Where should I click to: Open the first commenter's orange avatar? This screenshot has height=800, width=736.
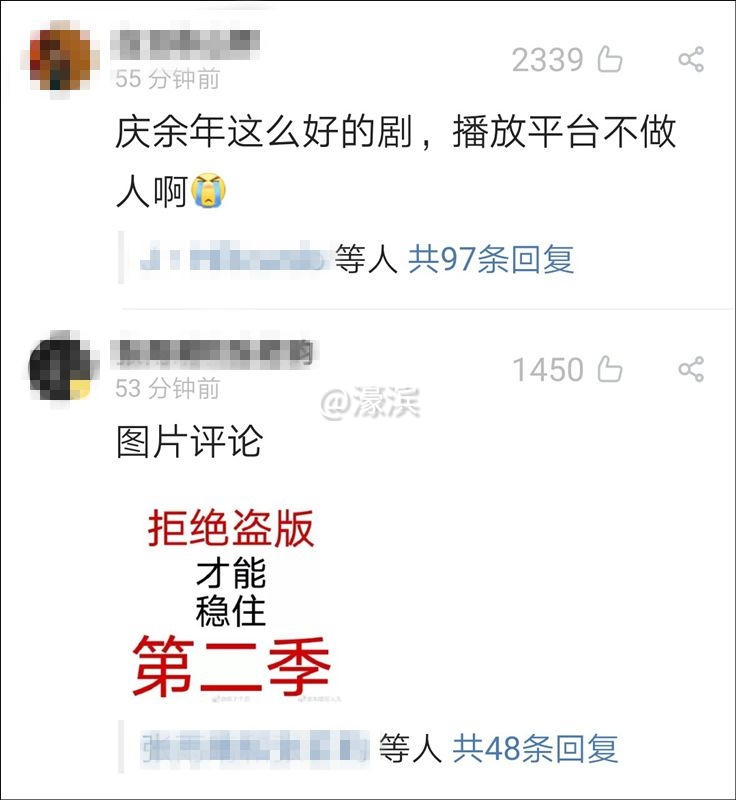(60, 58)
